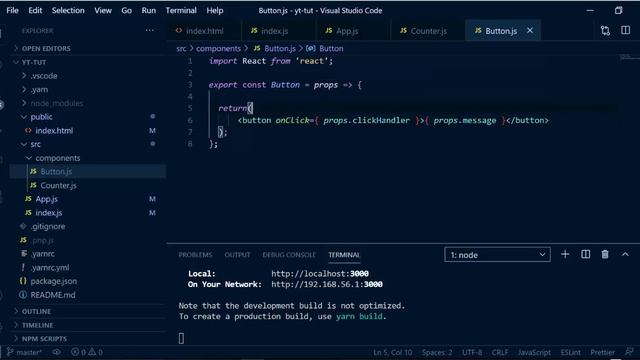Change the JavaScript language mode
This screenshot has height=360, width=640.
pyautogui.click(x=534, y=352)
